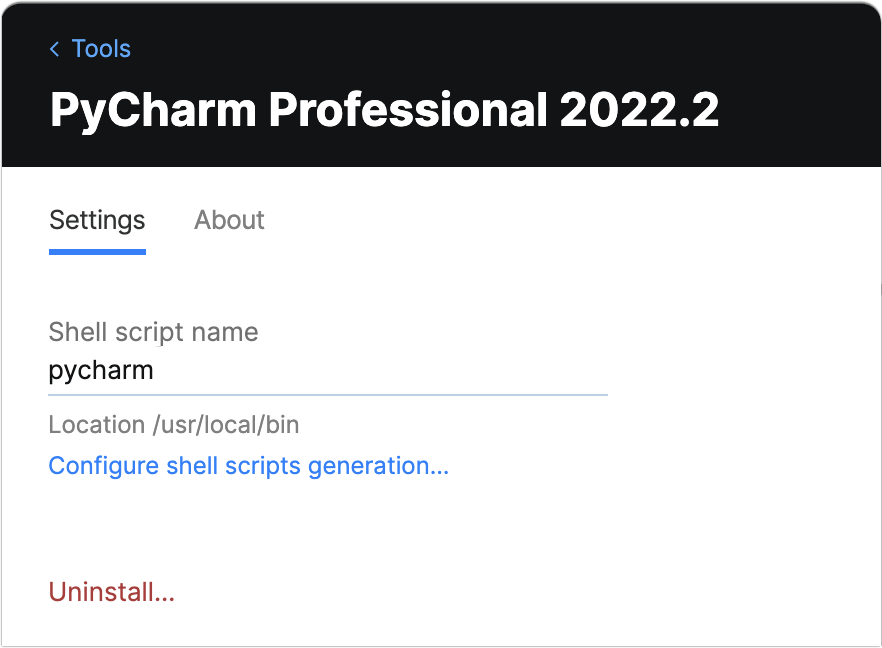The image size is (882, 648).
Task: Click the PyCharm Professional 2022.2 title
Action: [x=383, y=110]
